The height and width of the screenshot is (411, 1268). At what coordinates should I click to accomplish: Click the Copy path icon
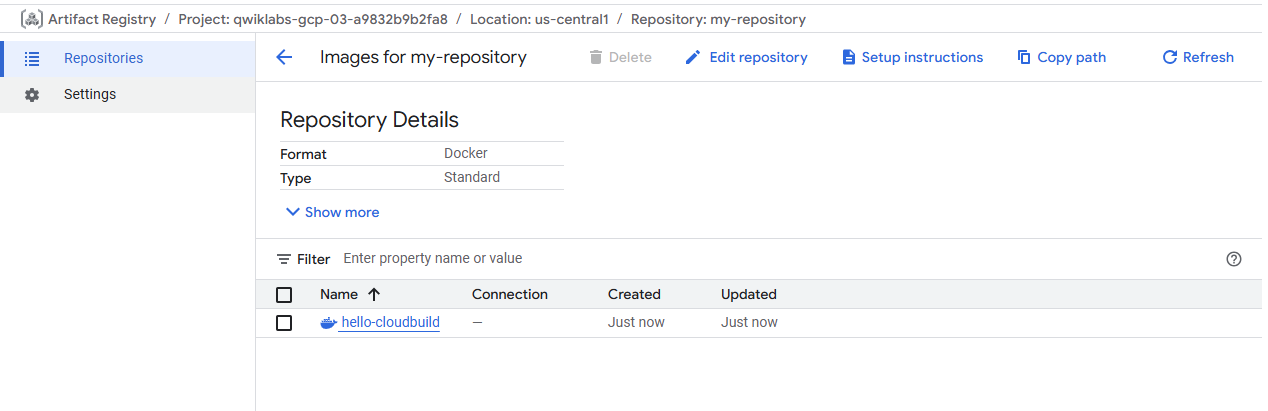(1024, 58)
